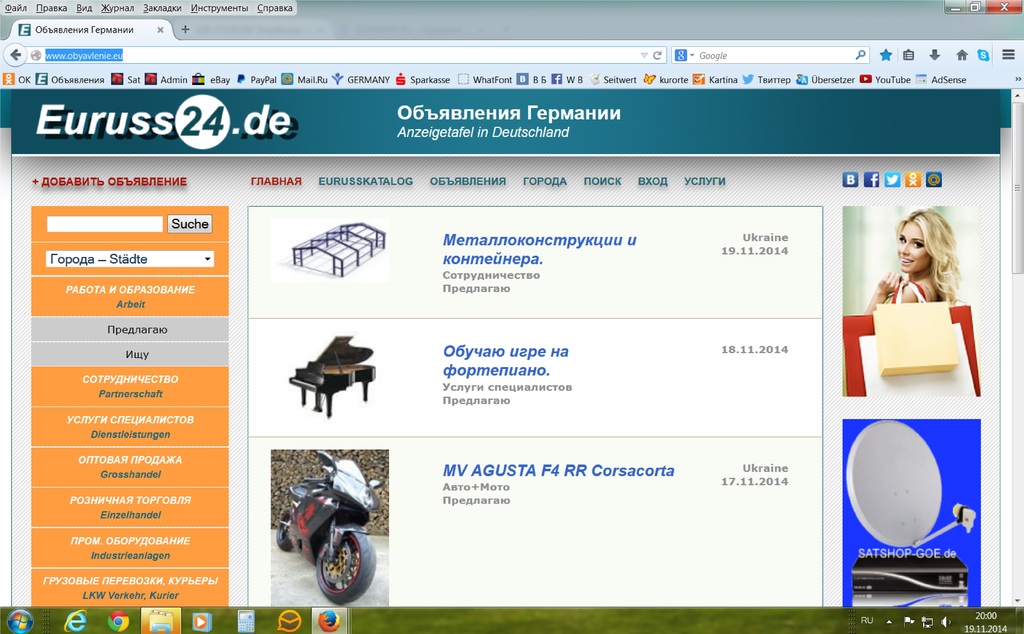Click the Skype toolbar icon
1024x634 pixels.
coord(984,55)
